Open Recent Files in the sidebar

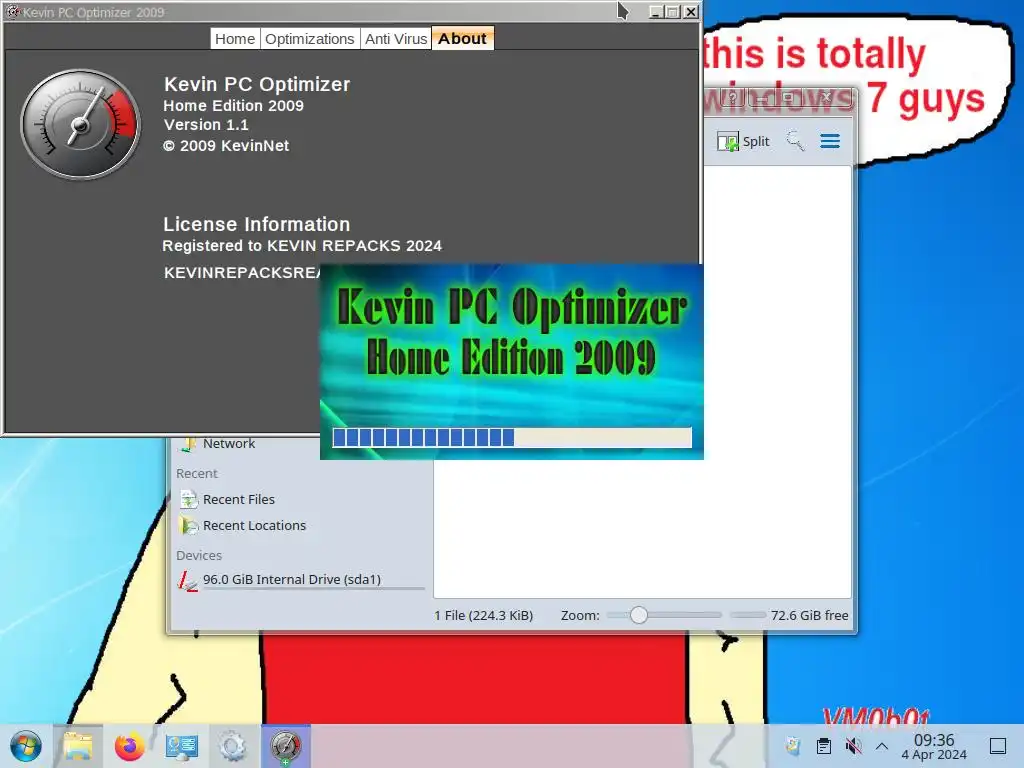tap(238, 500)
